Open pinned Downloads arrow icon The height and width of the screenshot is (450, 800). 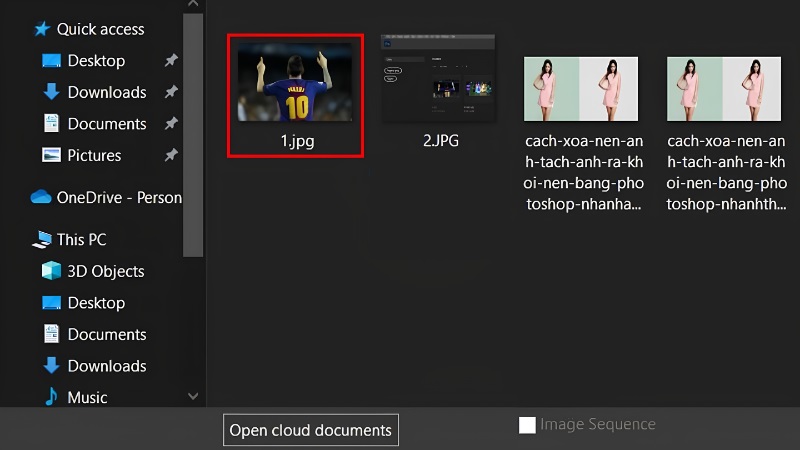pos(51,92)
